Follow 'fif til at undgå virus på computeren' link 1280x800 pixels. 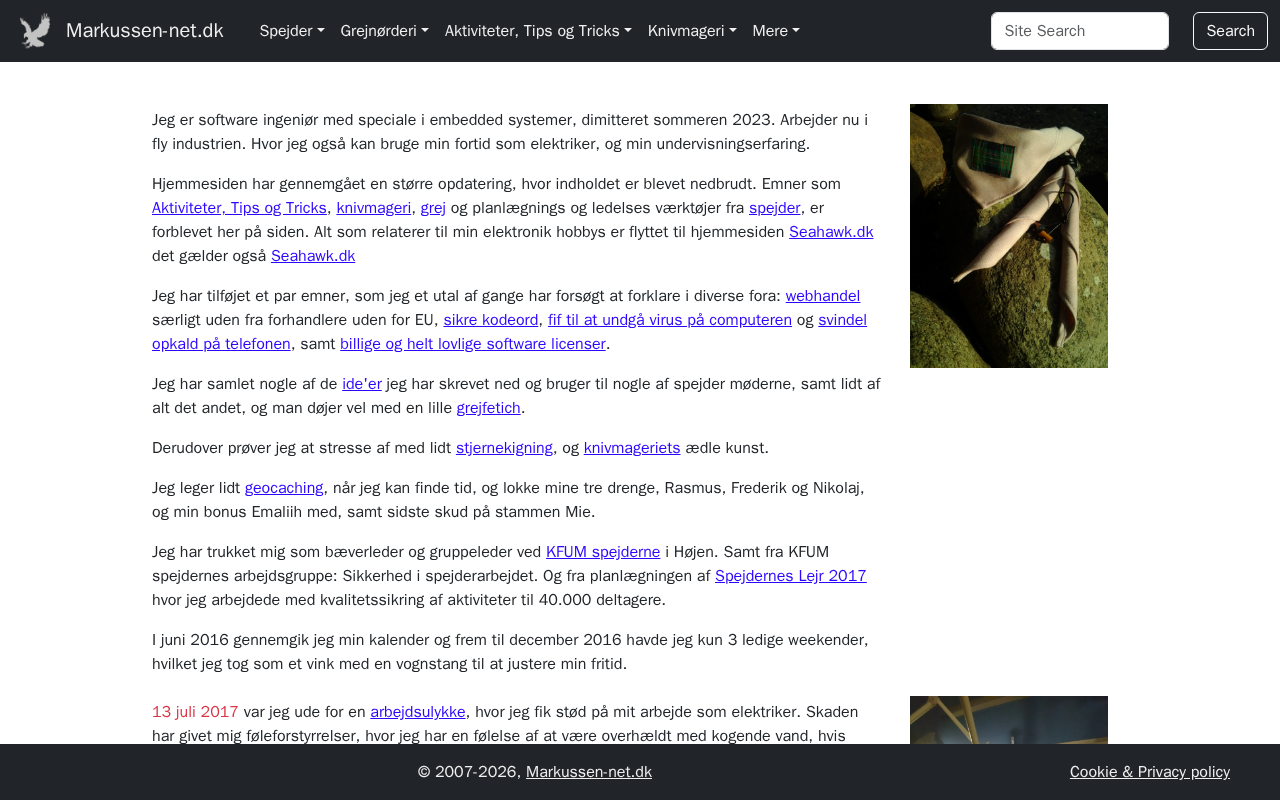tap(670, 320)
